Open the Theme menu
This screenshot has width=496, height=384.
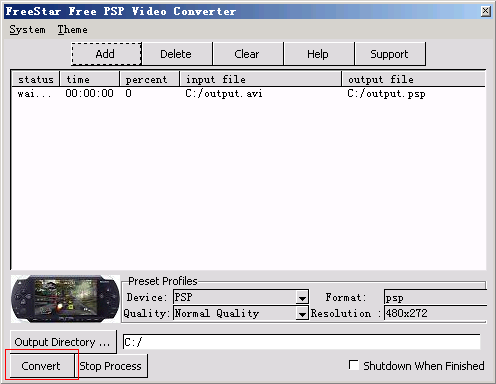click(73, 30)
